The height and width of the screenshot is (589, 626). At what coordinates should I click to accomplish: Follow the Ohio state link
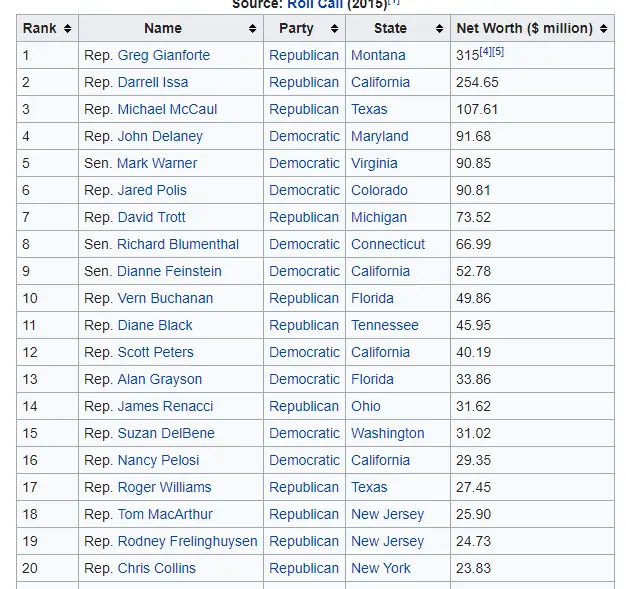[366, 406]
